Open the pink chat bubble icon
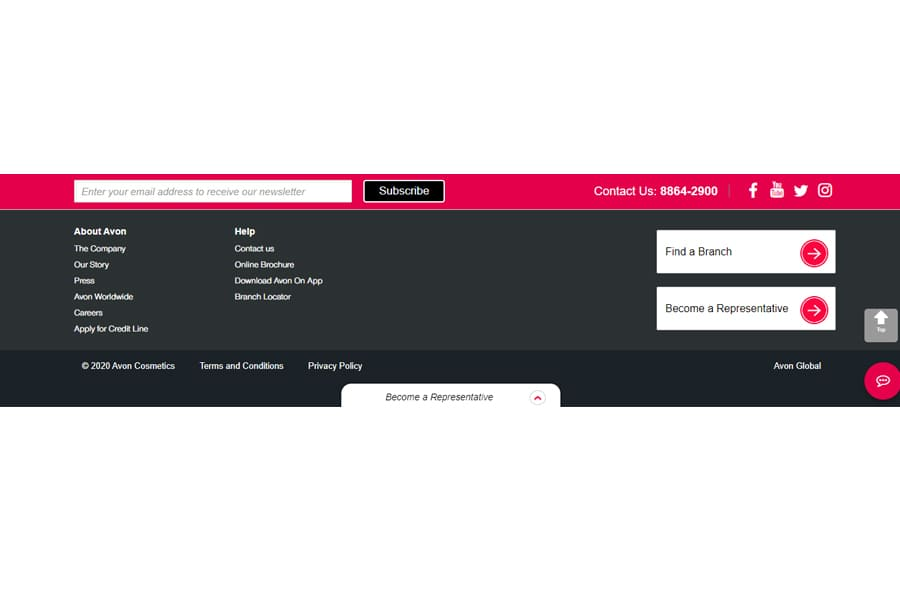 pos(883,381)
